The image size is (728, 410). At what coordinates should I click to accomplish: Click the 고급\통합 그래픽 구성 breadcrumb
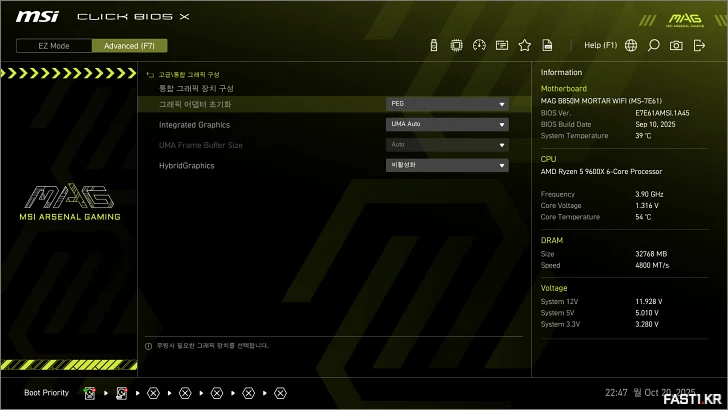(x=189, y=75)
